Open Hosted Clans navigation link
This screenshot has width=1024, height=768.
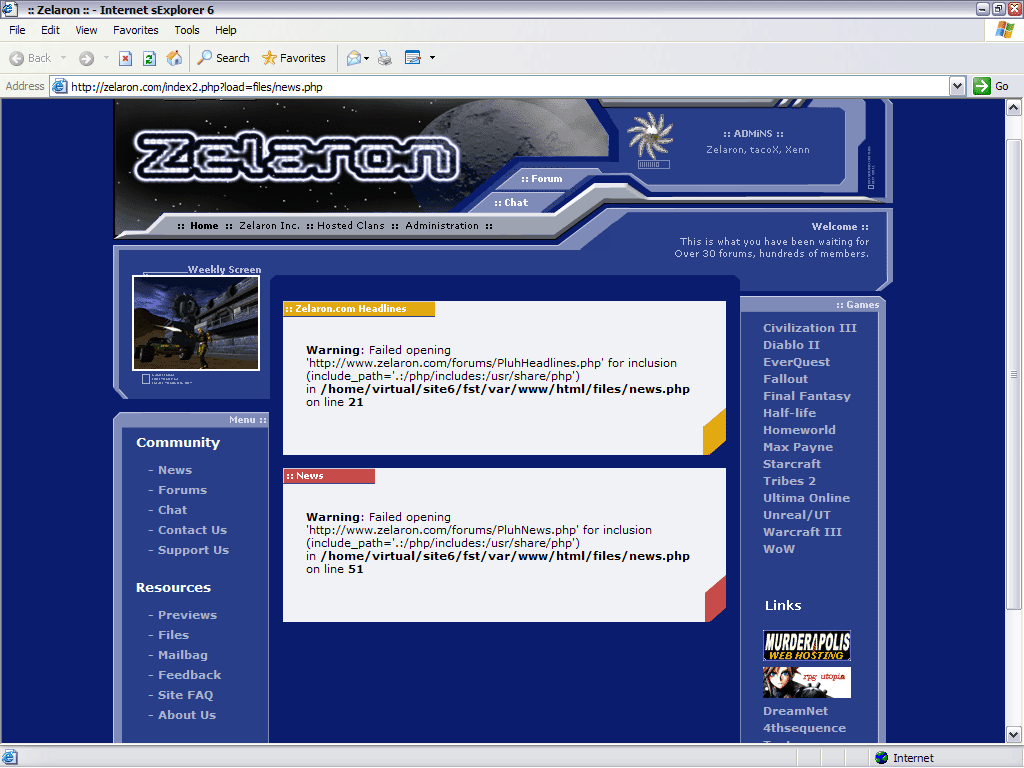351,225
